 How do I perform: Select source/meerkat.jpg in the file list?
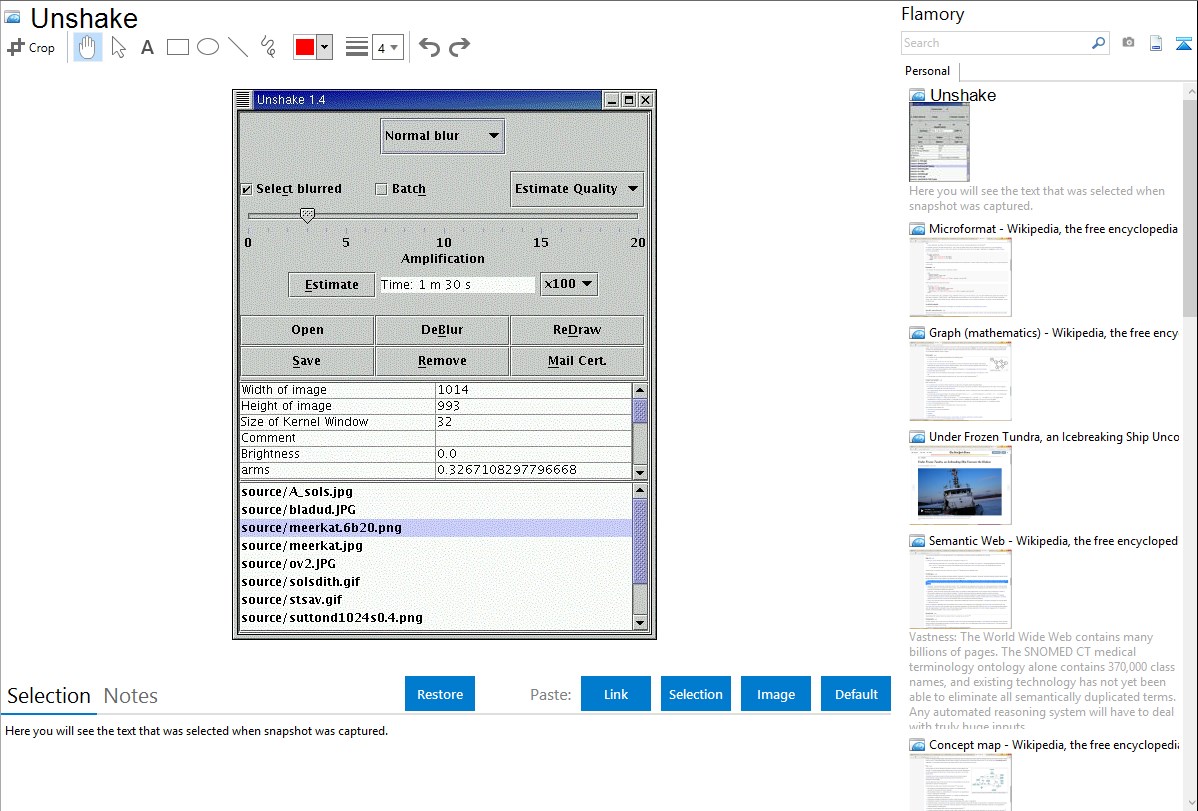[302, 546]
